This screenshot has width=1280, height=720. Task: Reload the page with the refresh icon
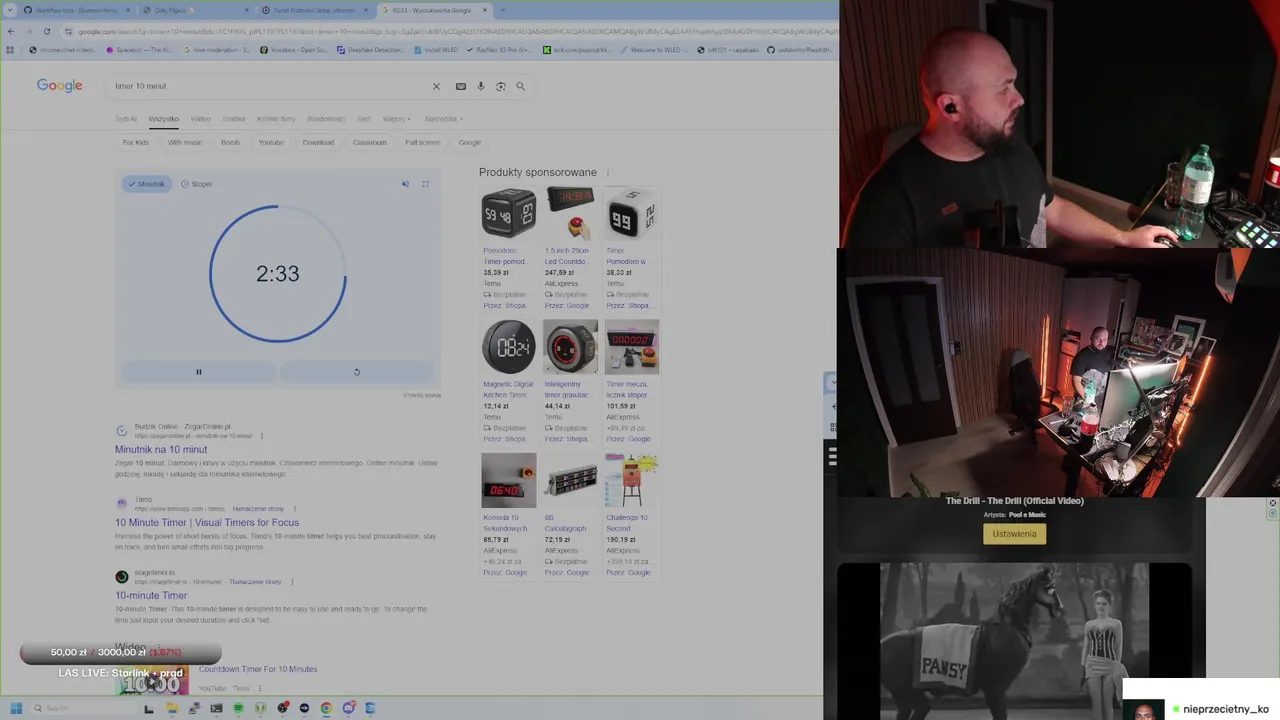[x=46, y=32]
